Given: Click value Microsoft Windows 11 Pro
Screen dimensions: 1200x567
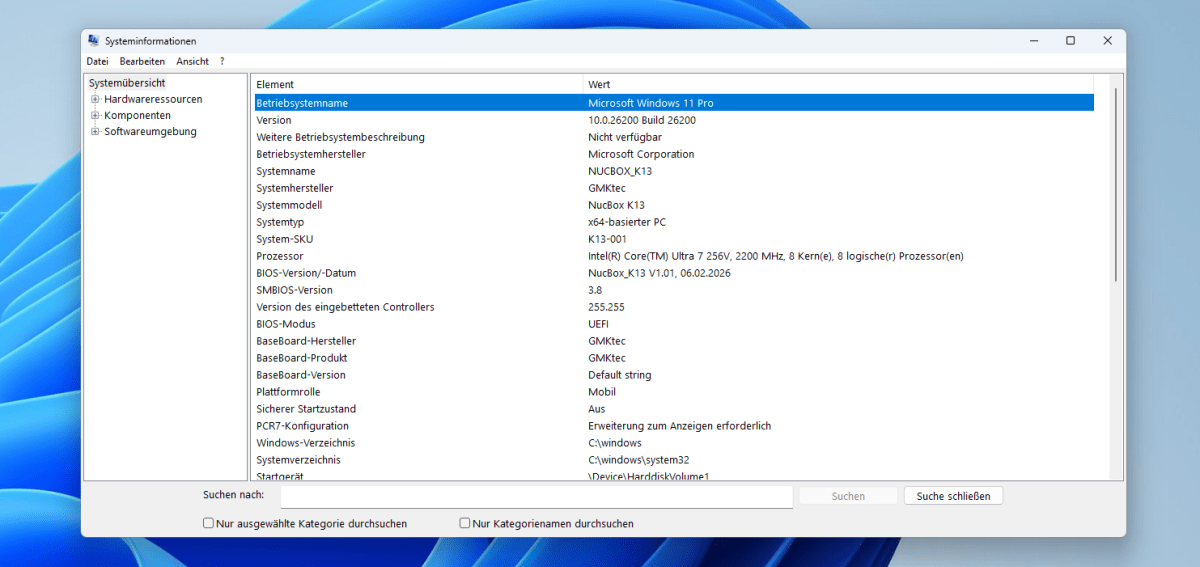Looking at the screenshot, I should point(651,103).
